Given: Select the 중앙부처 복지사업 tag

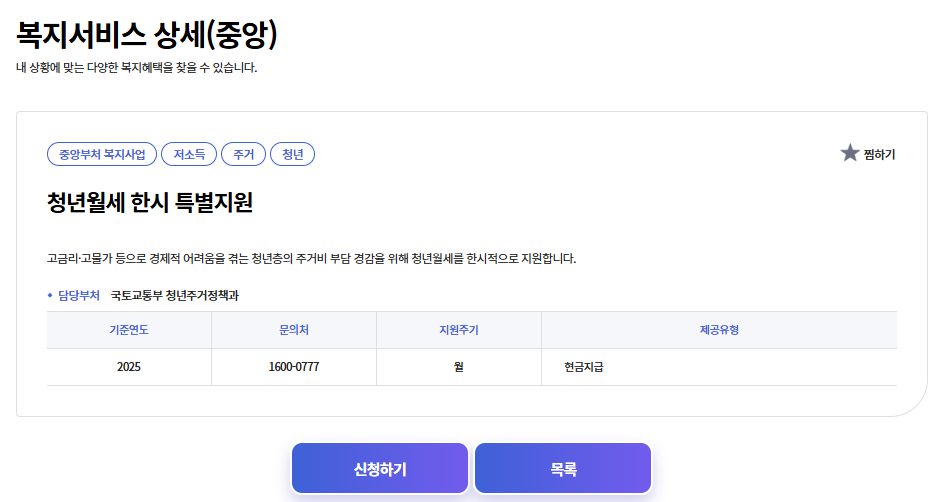Looking at the screenshot, I should click(102, 154).
